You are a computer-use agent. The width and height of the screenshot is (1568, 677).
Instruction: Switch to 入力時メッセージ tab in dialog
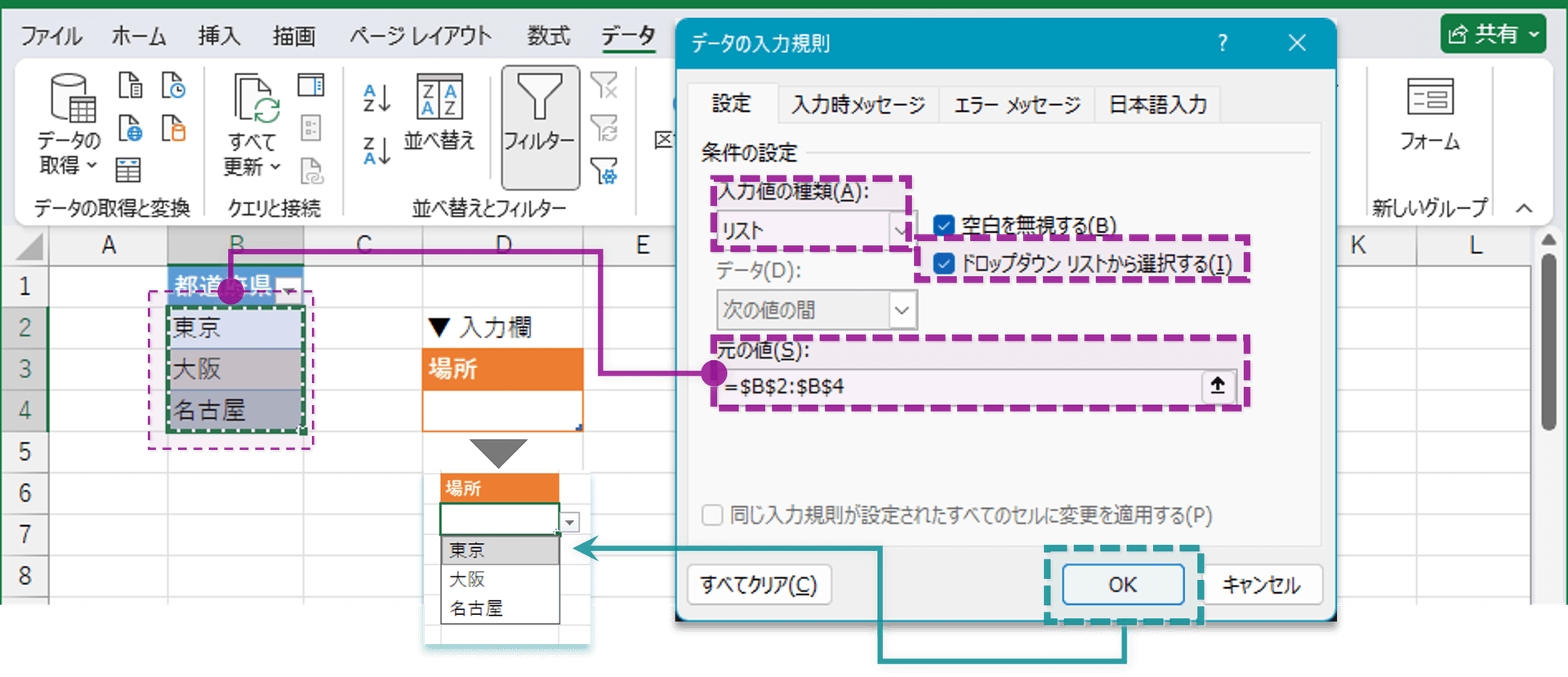(x=858, y=105)
